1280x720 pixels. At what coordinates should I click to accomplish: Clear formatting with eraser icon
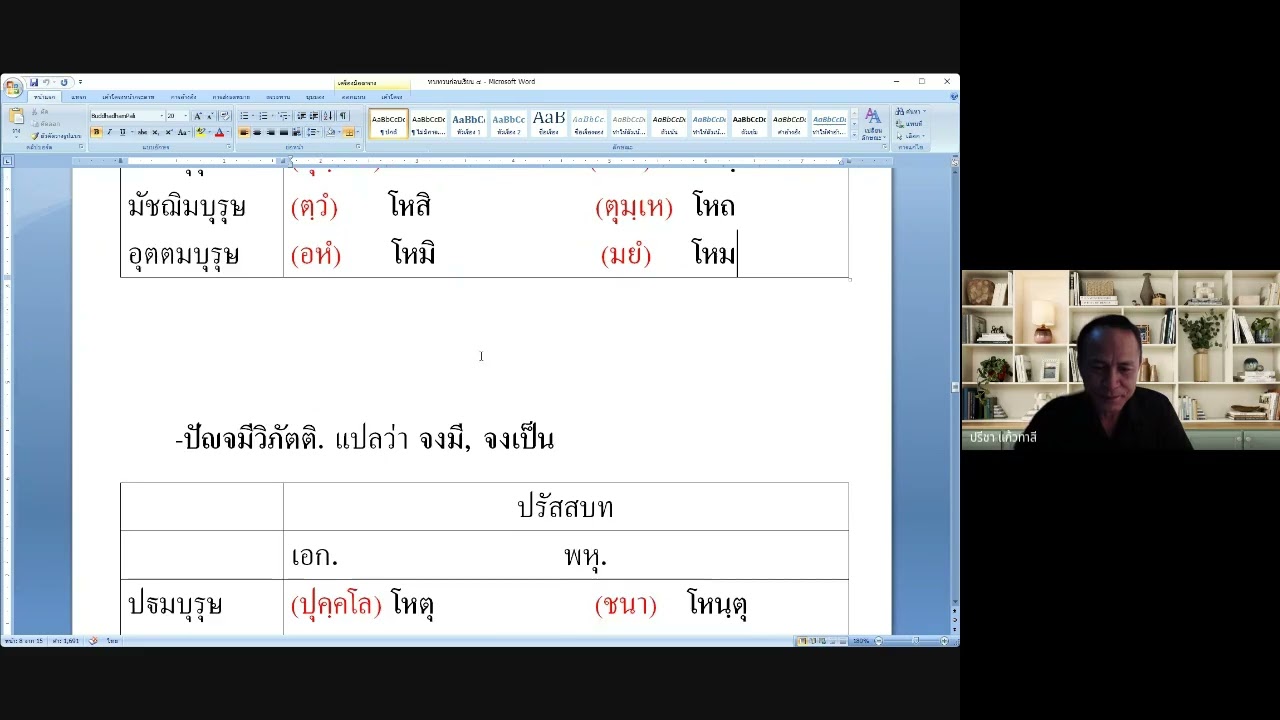225,116
